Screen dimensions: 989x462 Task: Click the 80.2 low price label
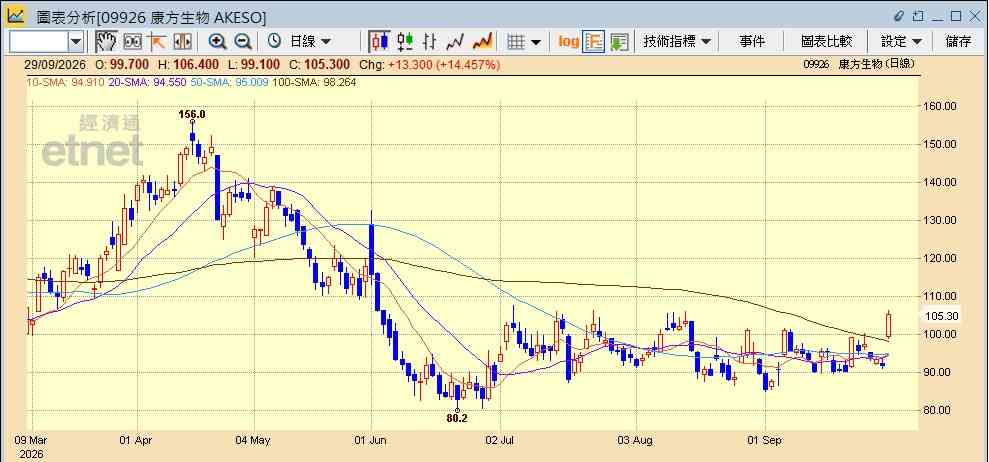tap(457, 418)
